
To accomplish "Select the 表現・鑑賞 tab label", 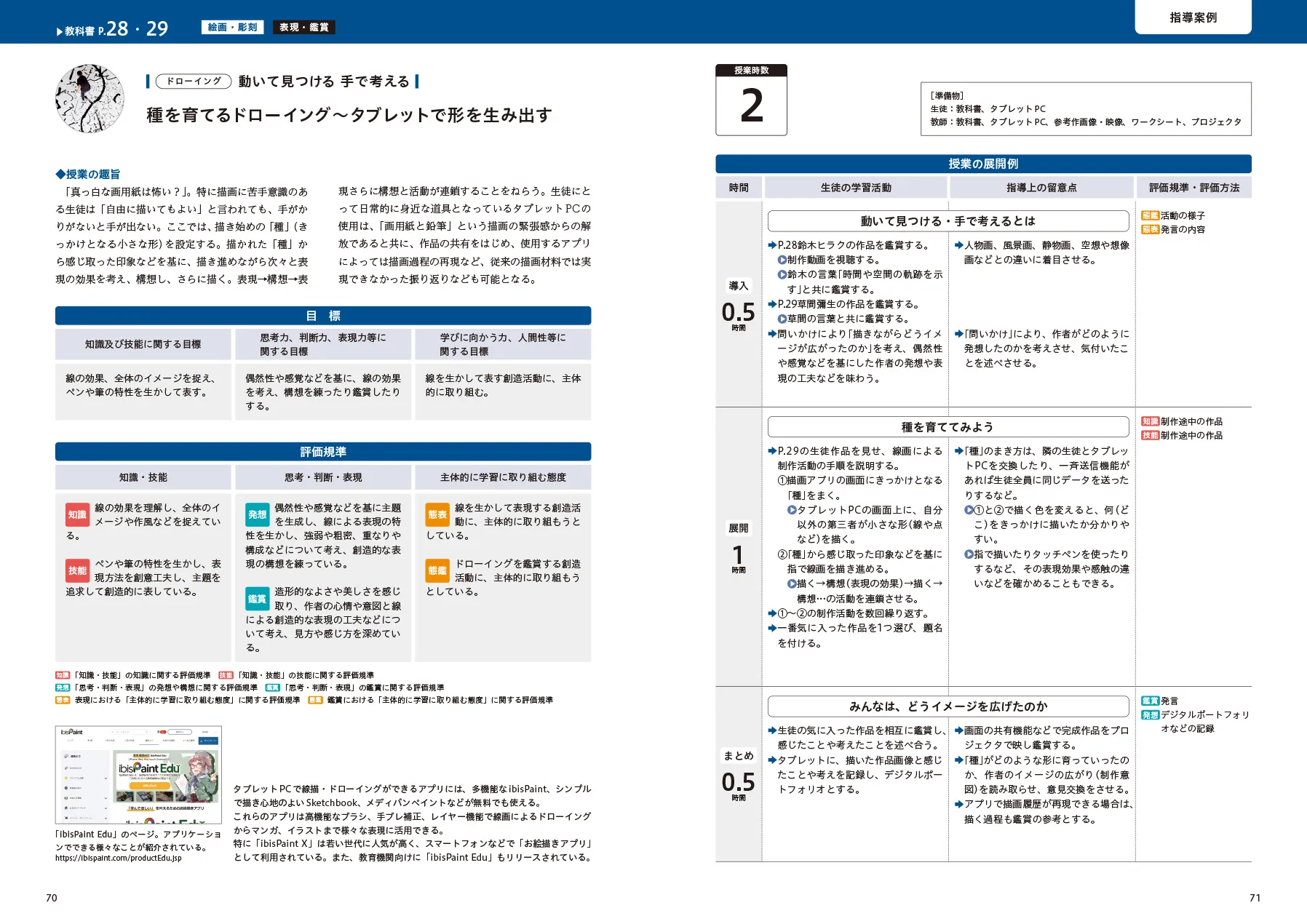I will coord(303,28).
